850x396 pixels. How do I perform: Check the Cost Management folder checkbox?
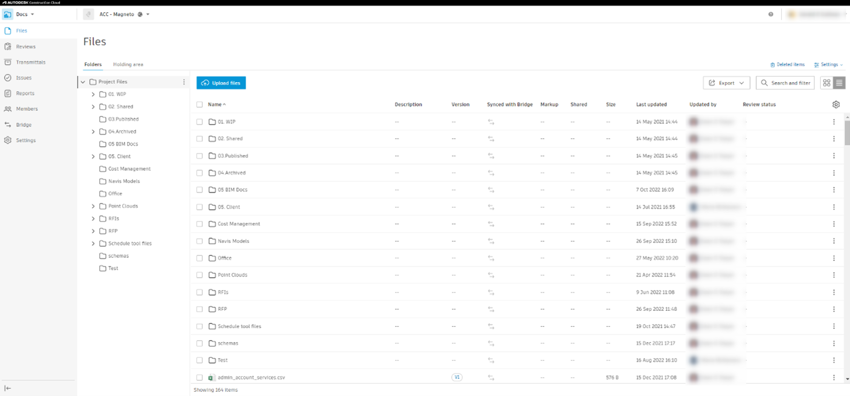click(x=199, y=224)
